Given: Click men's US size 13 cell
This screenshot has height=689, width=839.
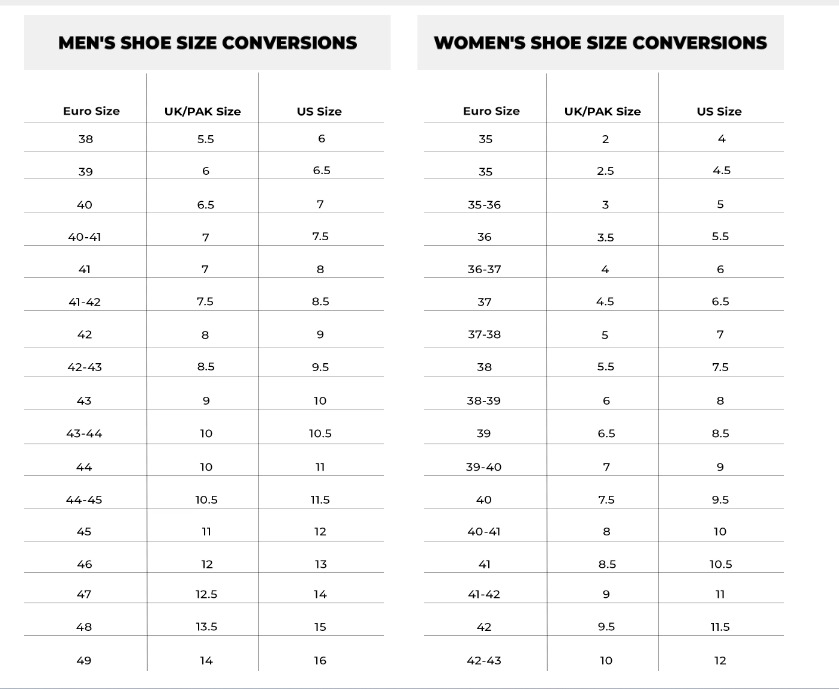Looking at the screenshot, I should pos(320,564).
